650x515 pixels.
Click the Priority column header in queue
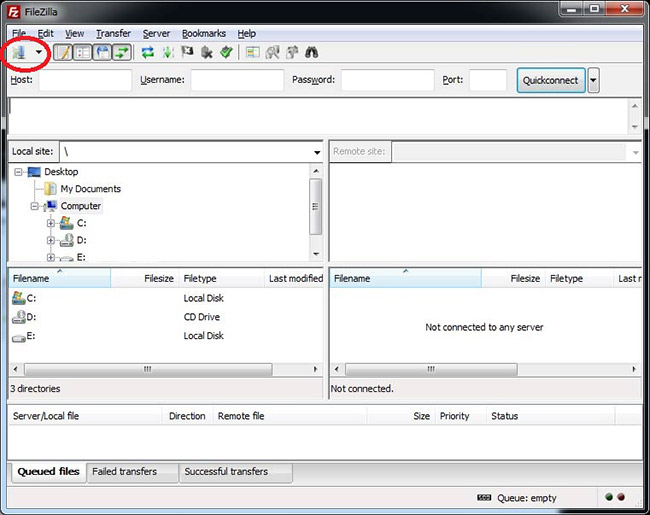(x=460, y=416)
